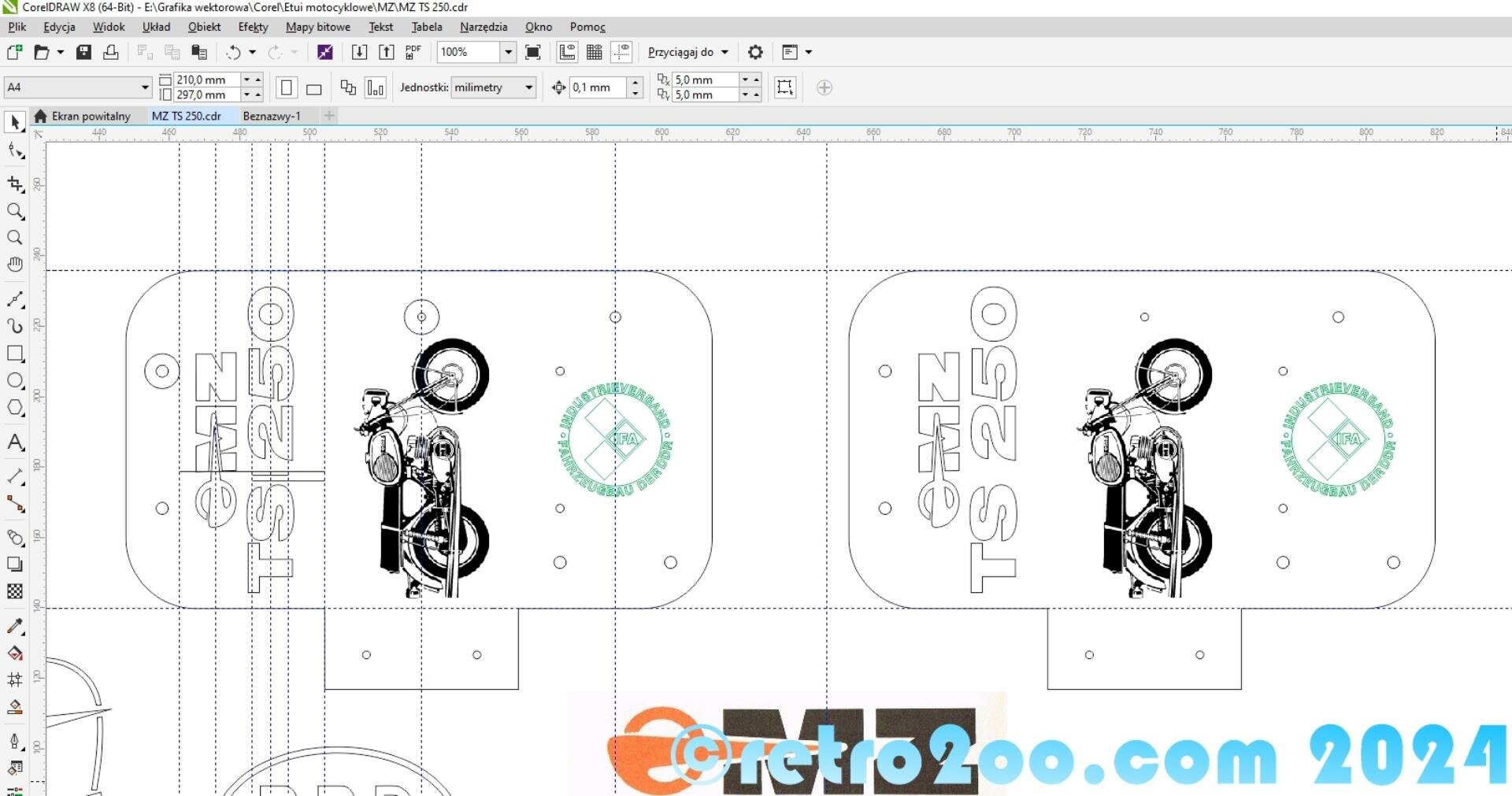This screenshot has height=796, width=1512.
Task: Set page to landscape orientation
Action: [x=313, y=88]
